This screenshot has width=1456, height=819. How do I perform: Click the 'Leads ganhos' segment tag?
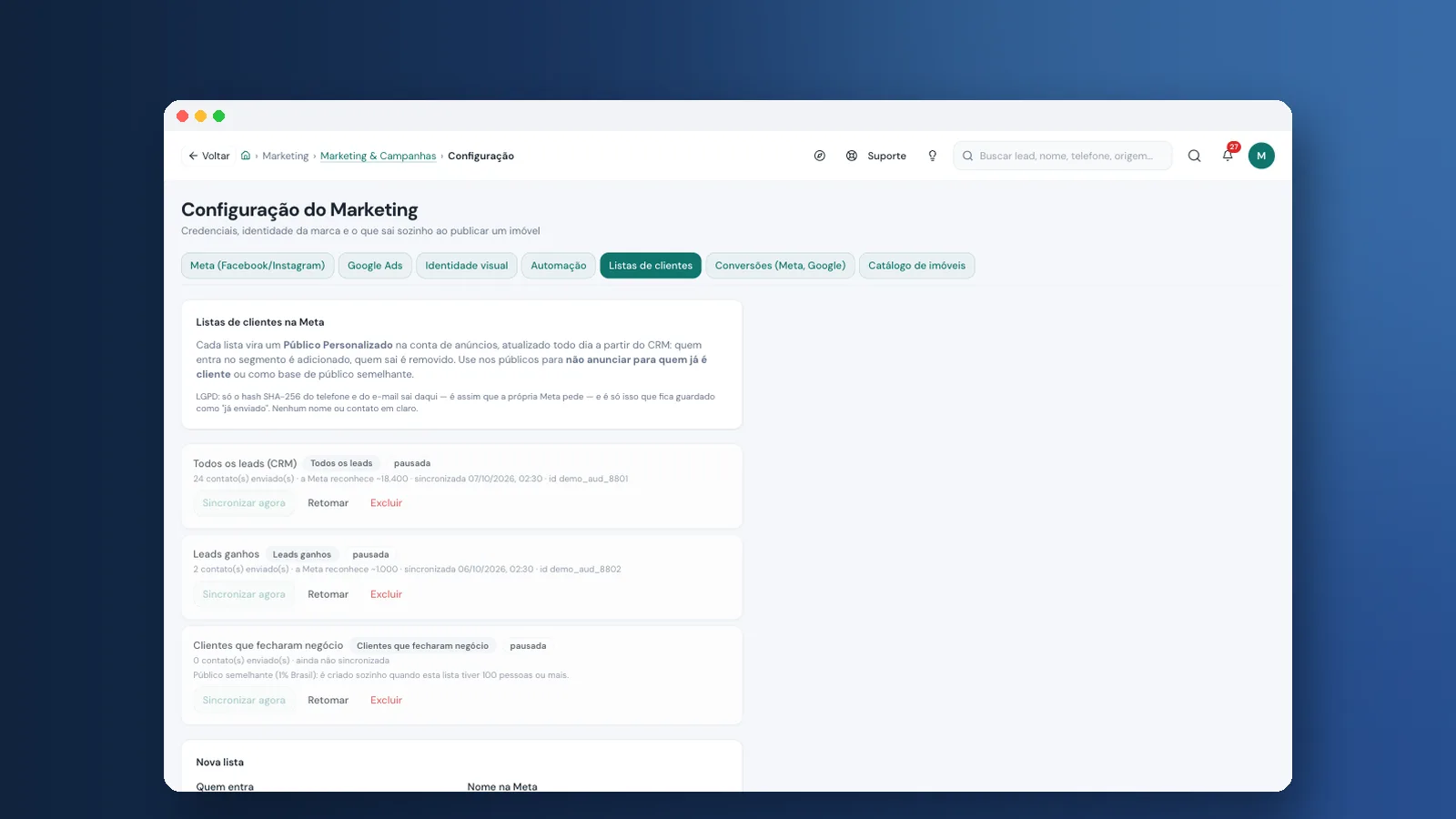[302, 554]
